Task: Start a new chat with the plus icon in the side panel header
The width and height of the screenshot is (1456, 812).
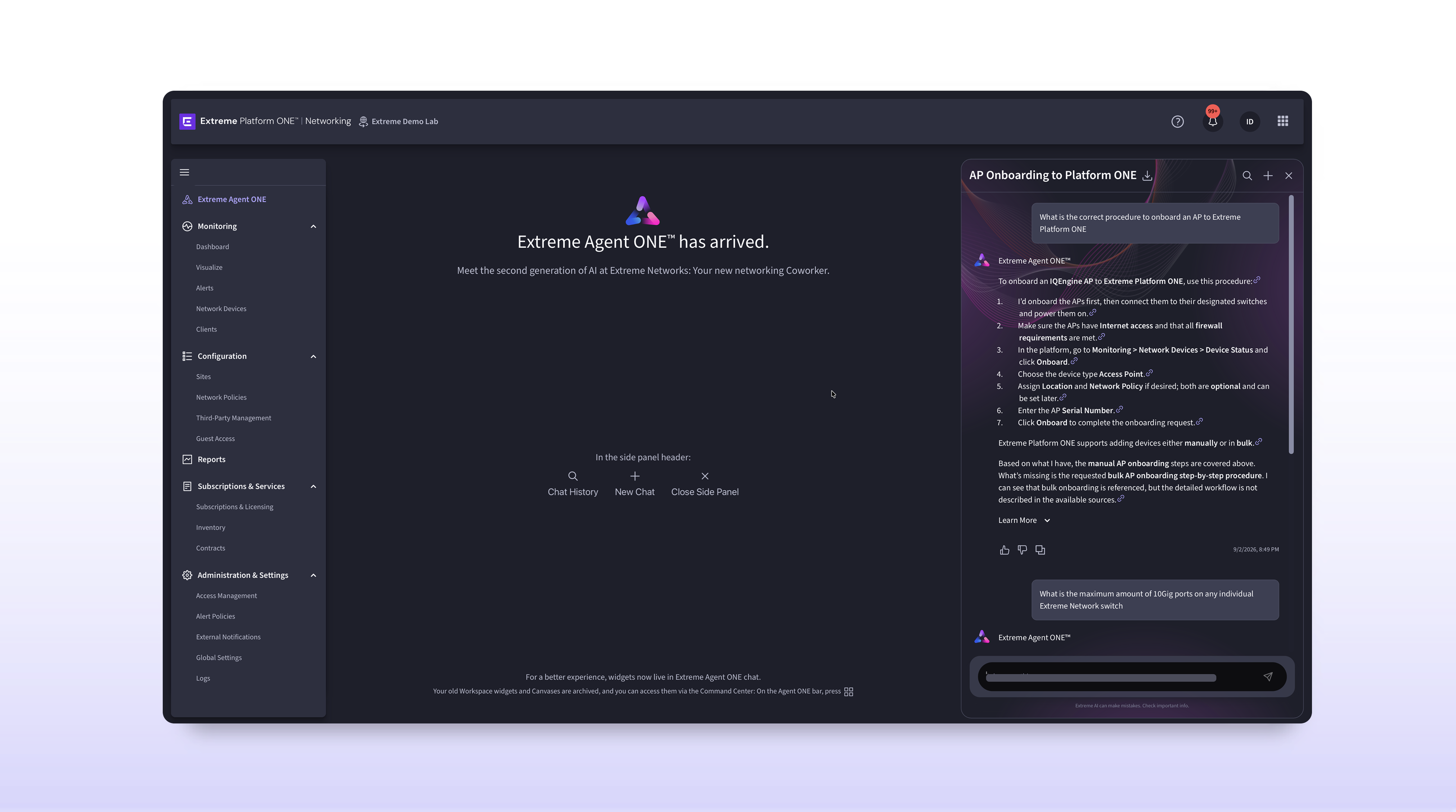Action: click(1268, 176)
